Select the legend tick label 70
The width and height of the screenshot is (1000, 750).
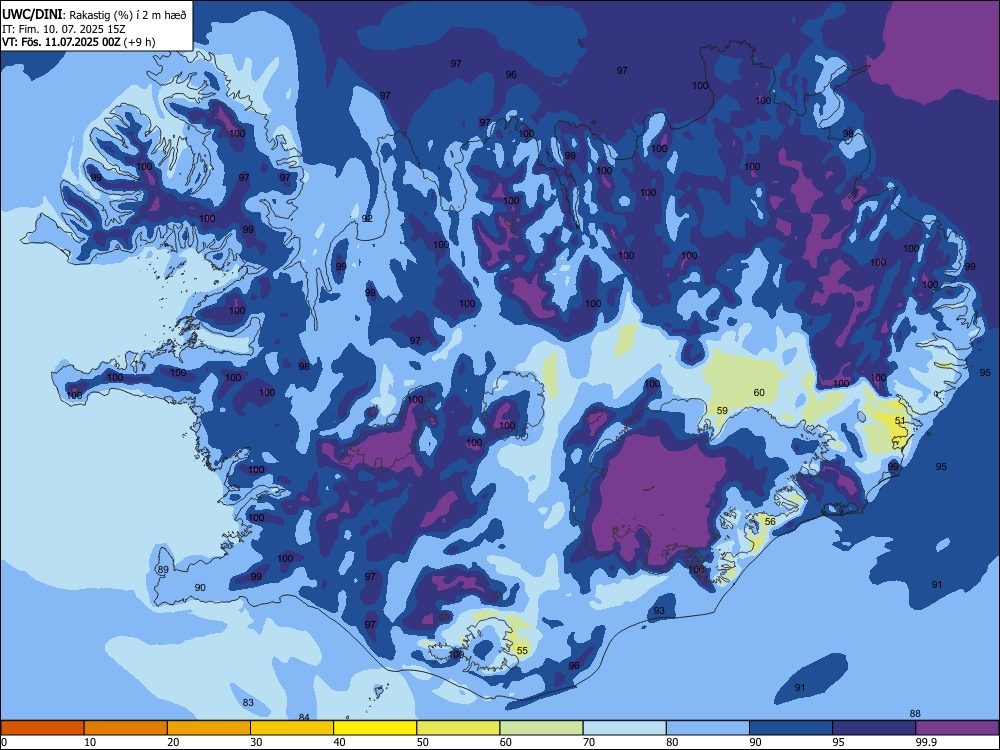(589, 742)
